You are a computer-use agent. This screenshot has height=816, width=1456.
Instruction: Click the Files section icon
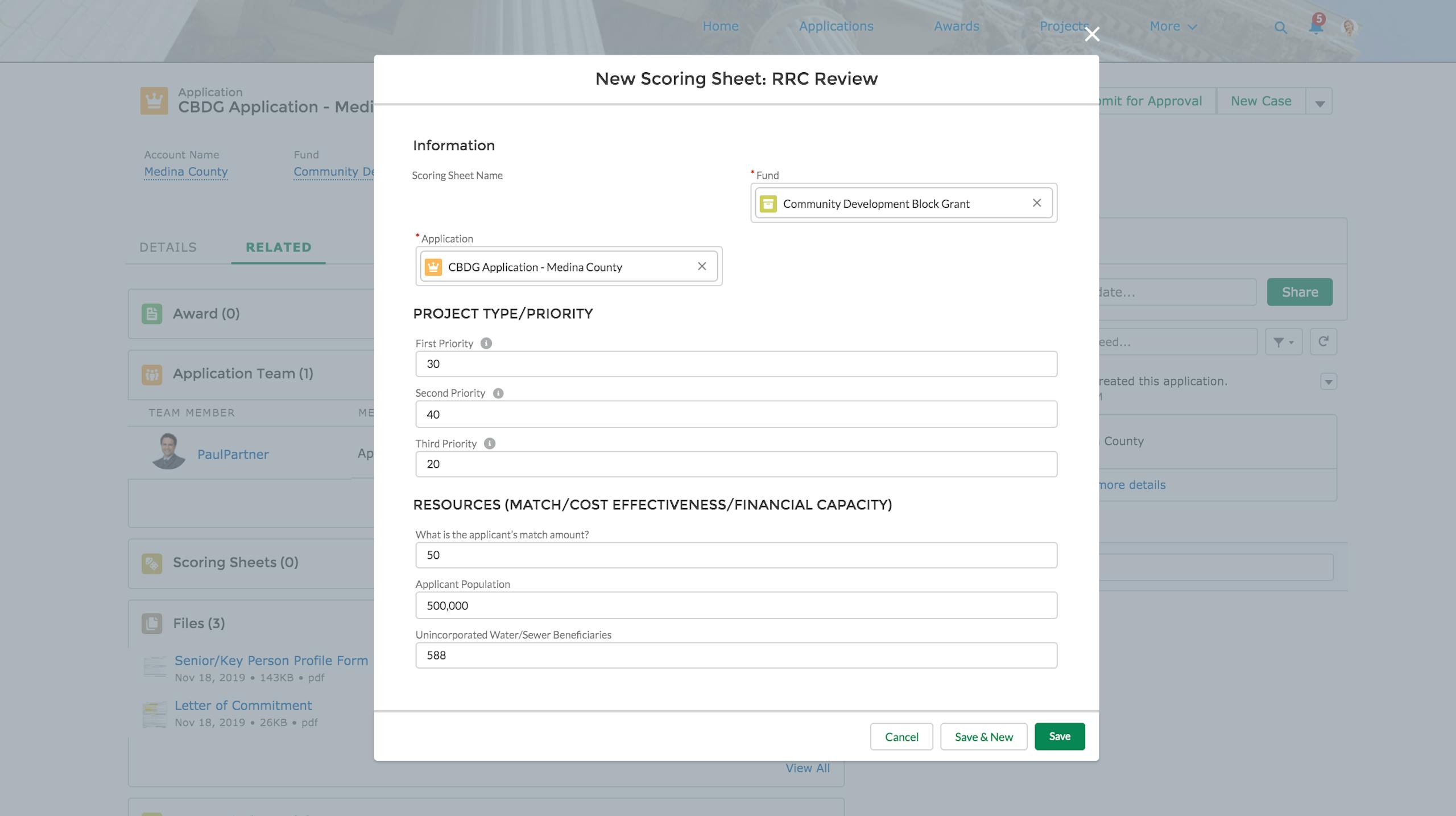tap(152, 623)
